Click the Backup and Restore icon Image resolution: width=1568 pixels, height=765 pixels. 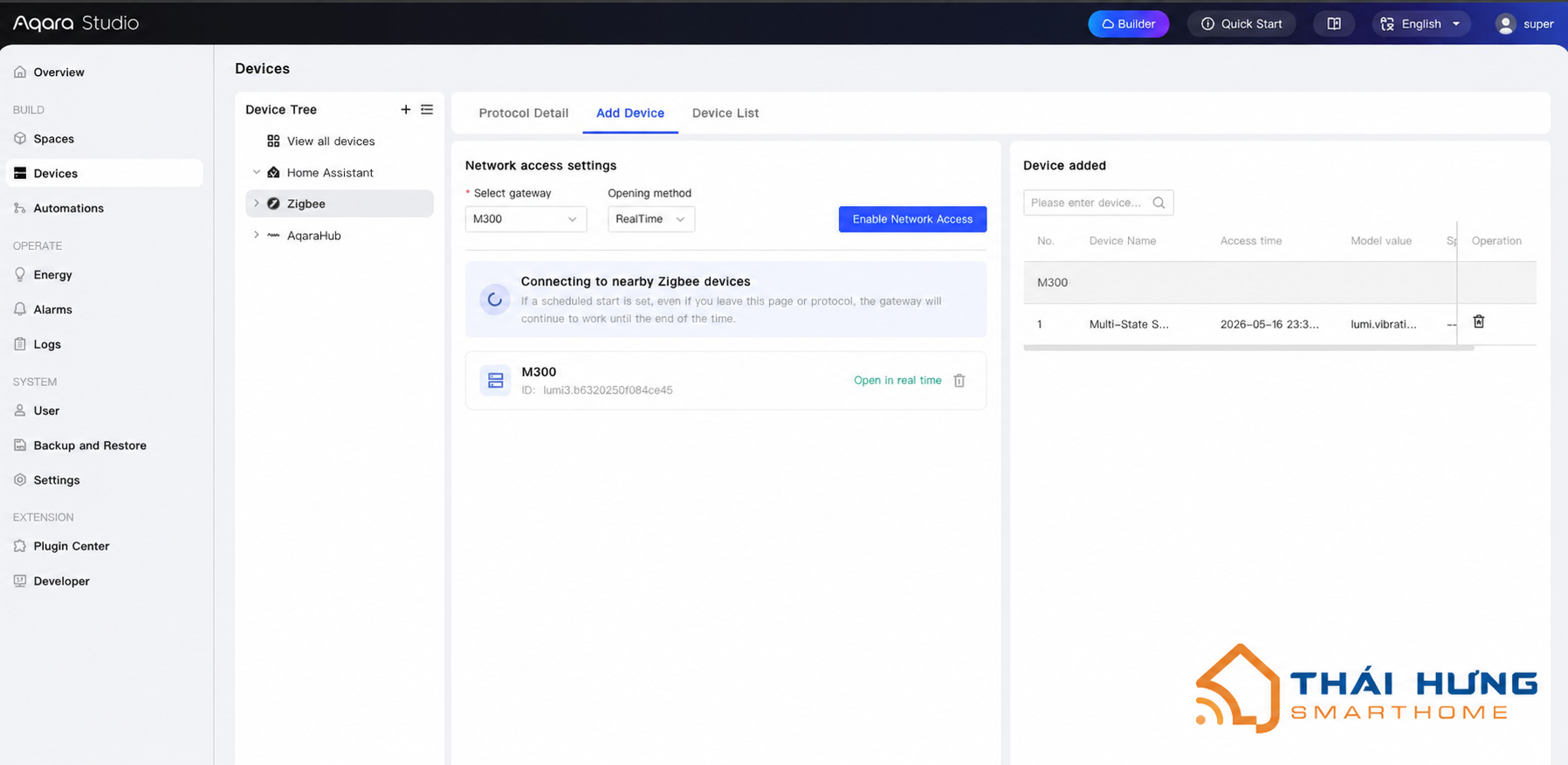20,445
